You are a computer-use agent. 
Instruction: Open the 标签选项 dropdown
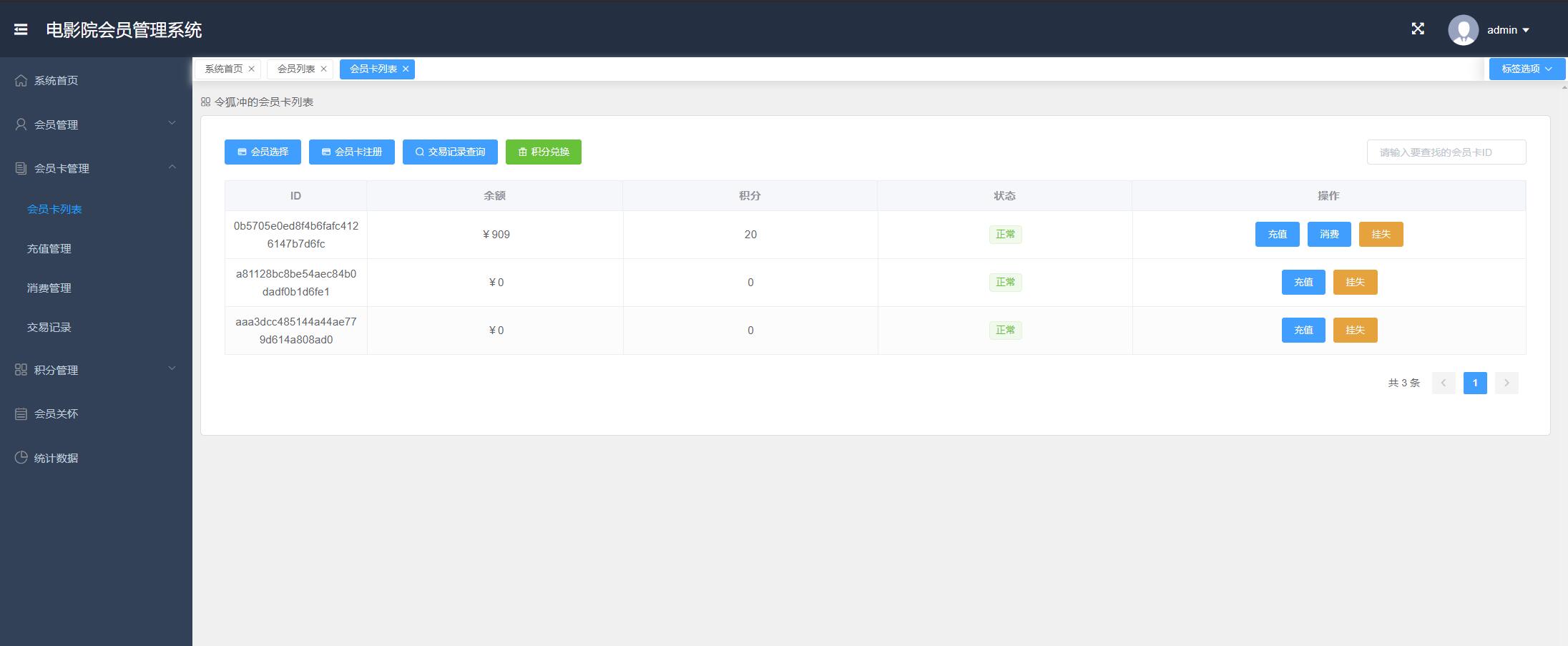coord(1527,69)
